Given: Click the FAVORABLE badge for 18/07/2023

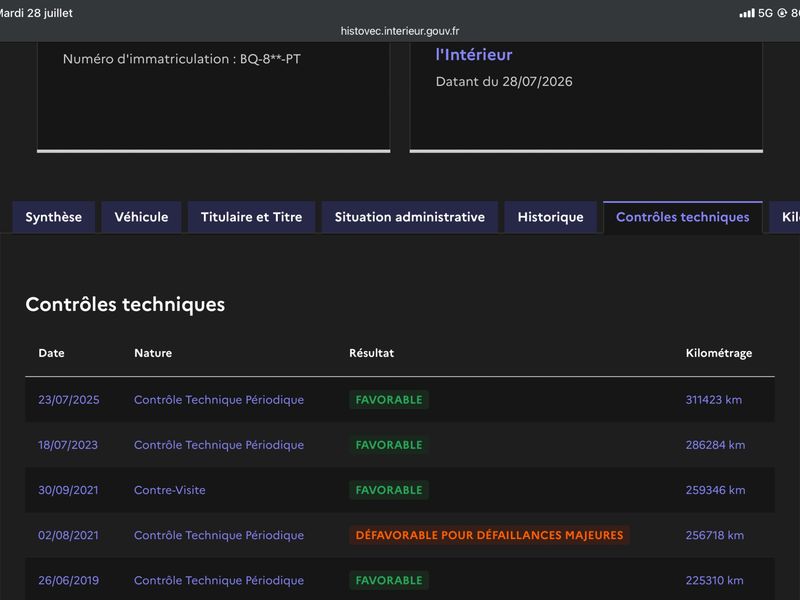Looking at the screenshot, I should coord(389,445).
